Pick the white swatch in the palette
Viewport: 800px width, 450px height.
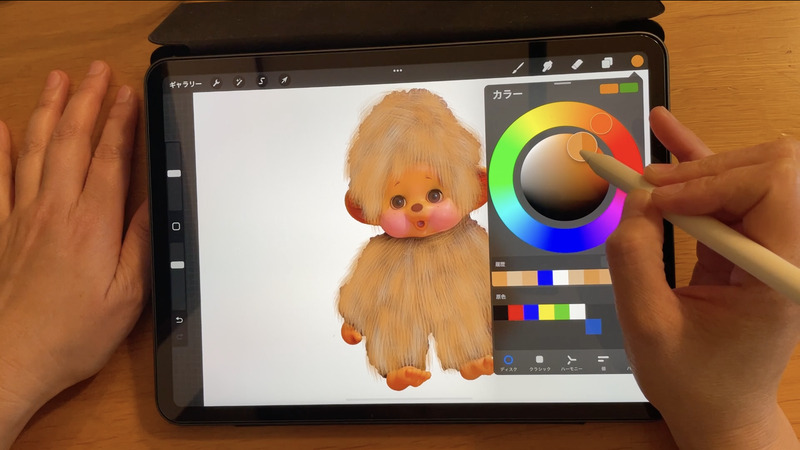point(578,311)
